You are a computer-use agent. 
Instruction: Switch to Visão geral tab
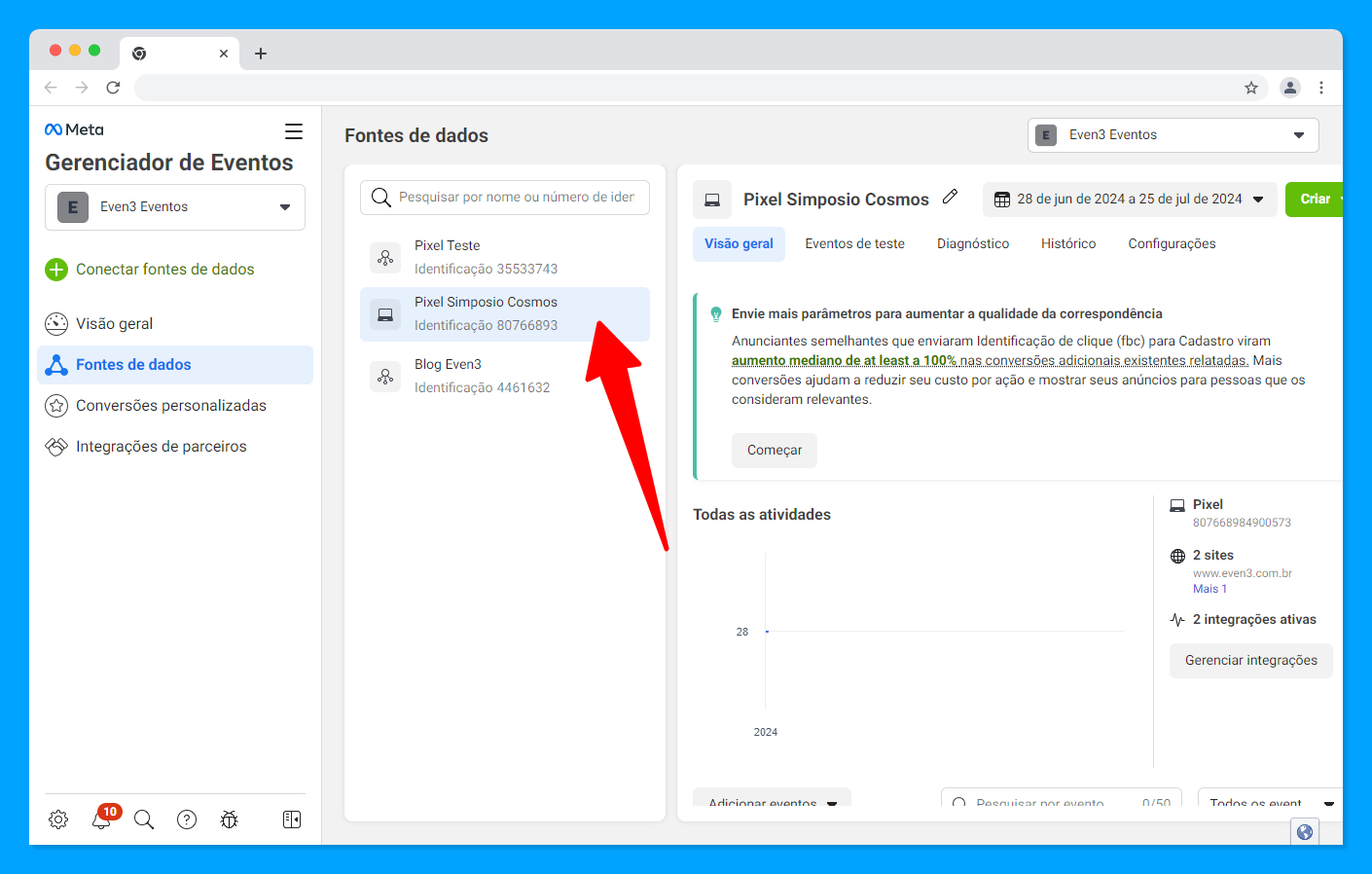pyautogui.click(x=739, y=244)
